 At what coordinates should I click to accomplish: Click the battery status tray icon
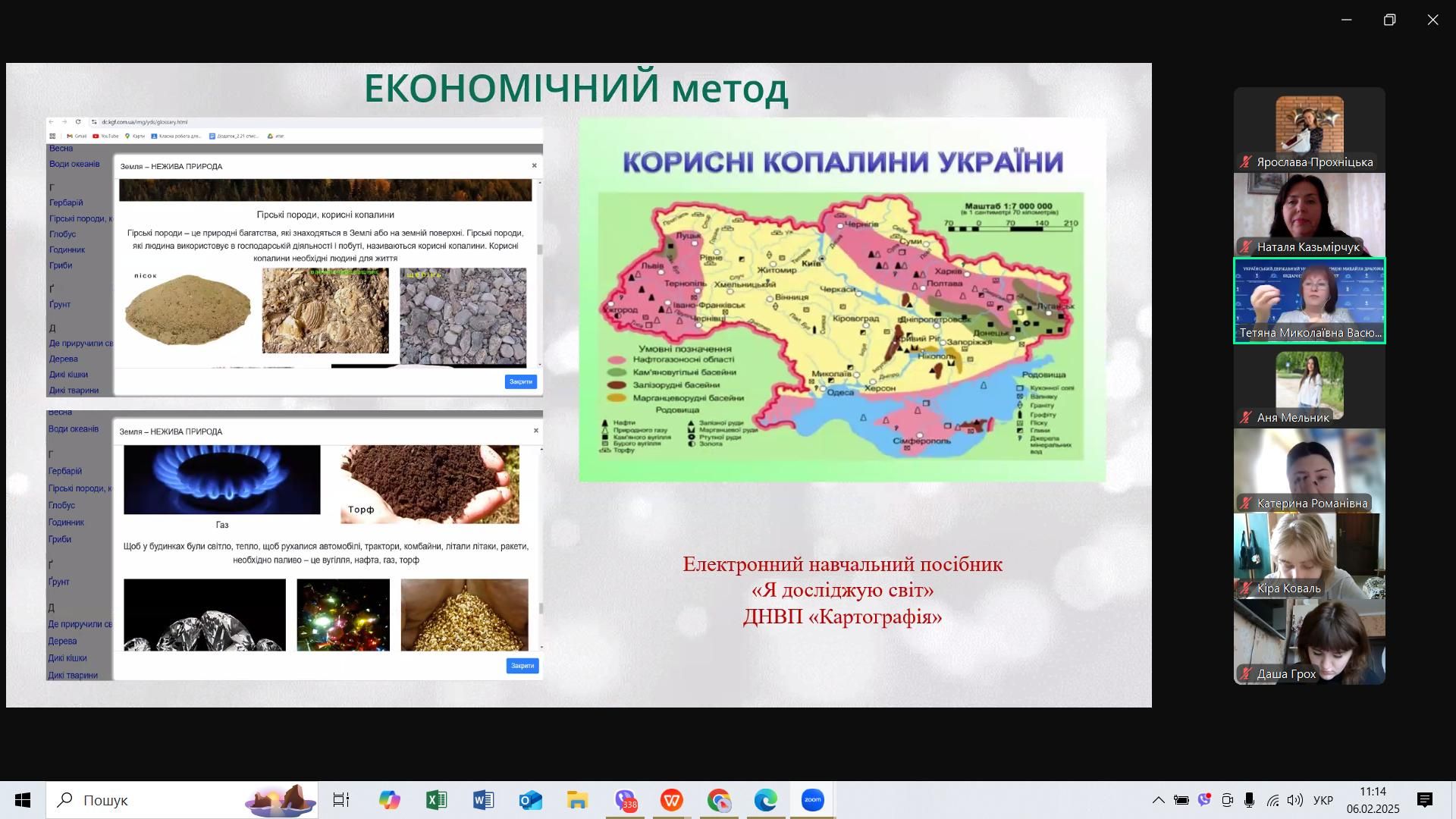[1181, 800]
